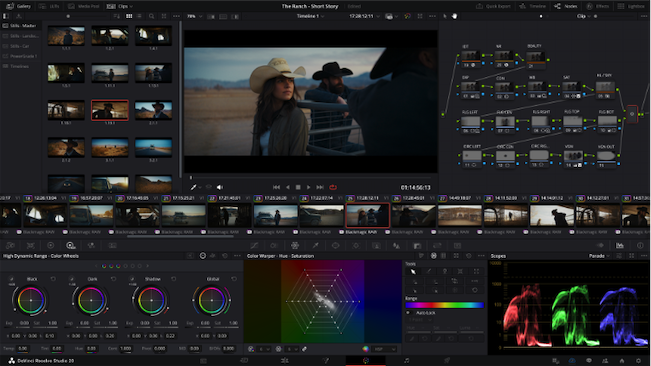This screenshot has height=366, width=651.
Task: Click the Color Warper Range hue gradient bar
Action: [444, 305]
